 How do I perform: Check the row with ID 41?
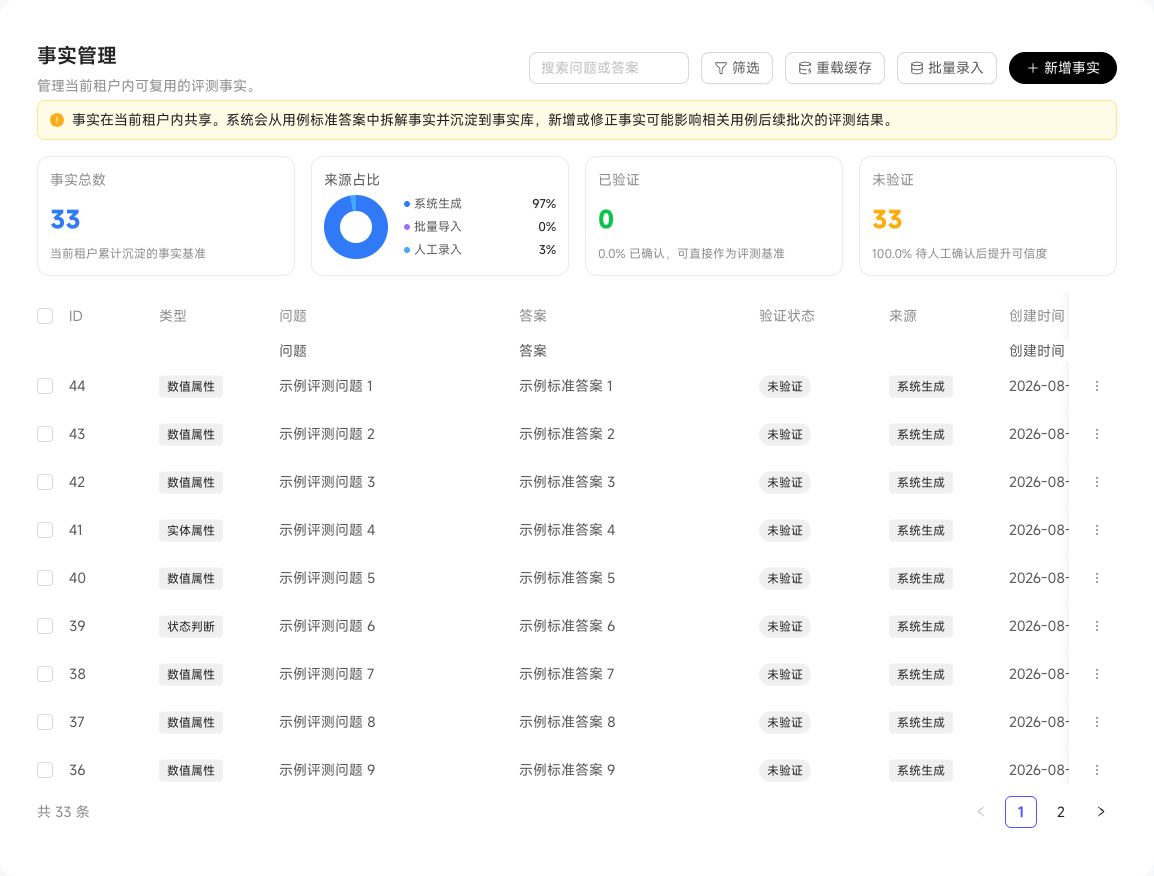coord(45,530)
